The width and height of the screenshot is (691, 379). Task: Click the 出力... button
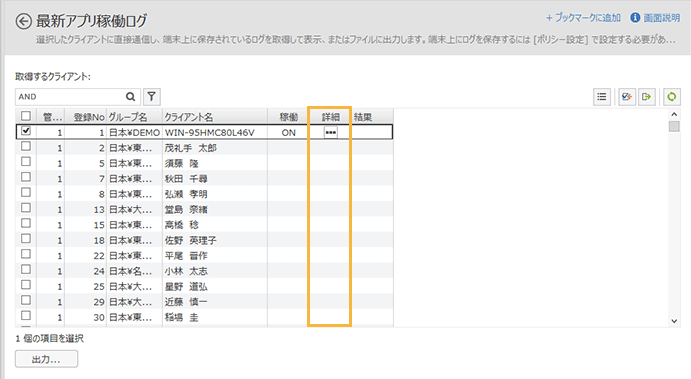[46, 359]
